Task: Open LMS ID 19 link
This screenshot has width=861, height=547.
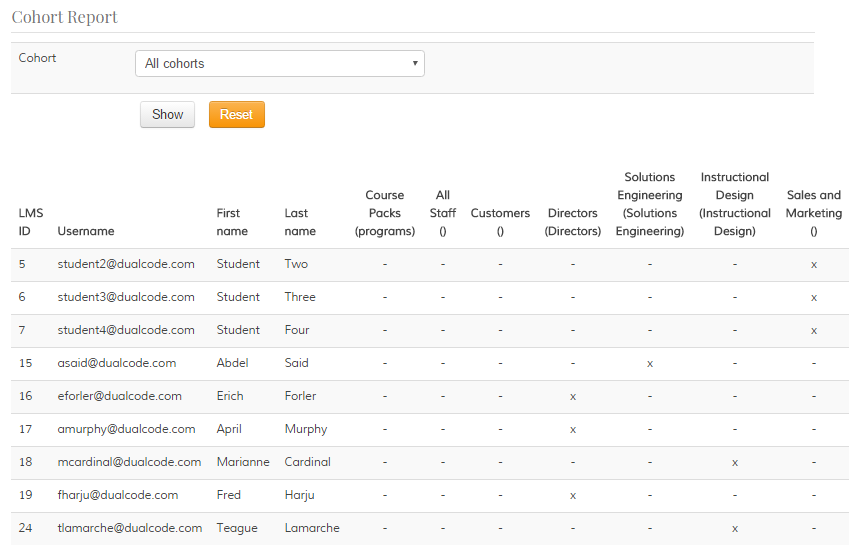Action: 25,495
